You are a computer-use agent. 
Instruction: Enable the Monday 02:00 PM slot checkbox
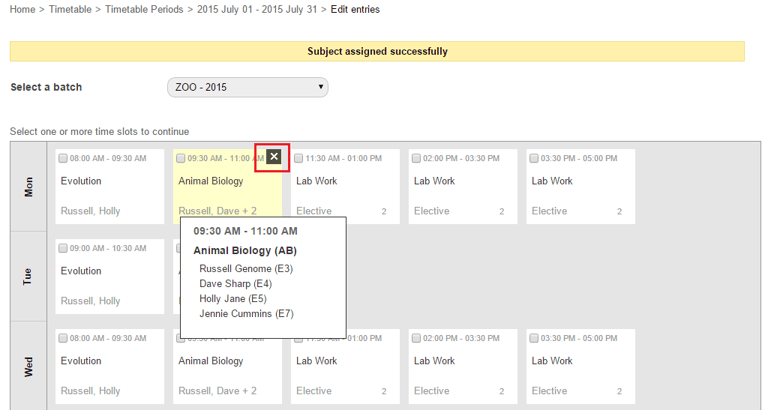pyautogui.click(x=417, y=158)
